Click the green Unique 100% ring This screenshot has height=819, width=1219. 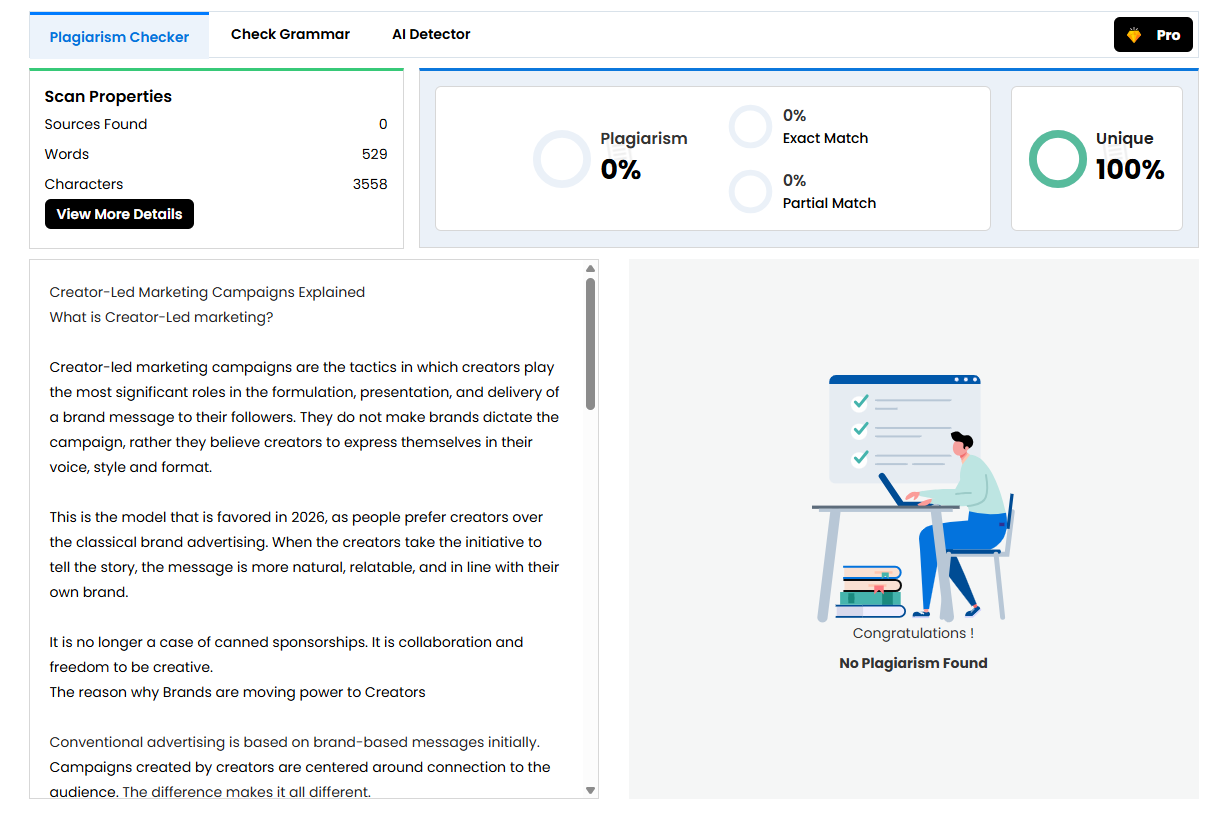point(1057,159)
